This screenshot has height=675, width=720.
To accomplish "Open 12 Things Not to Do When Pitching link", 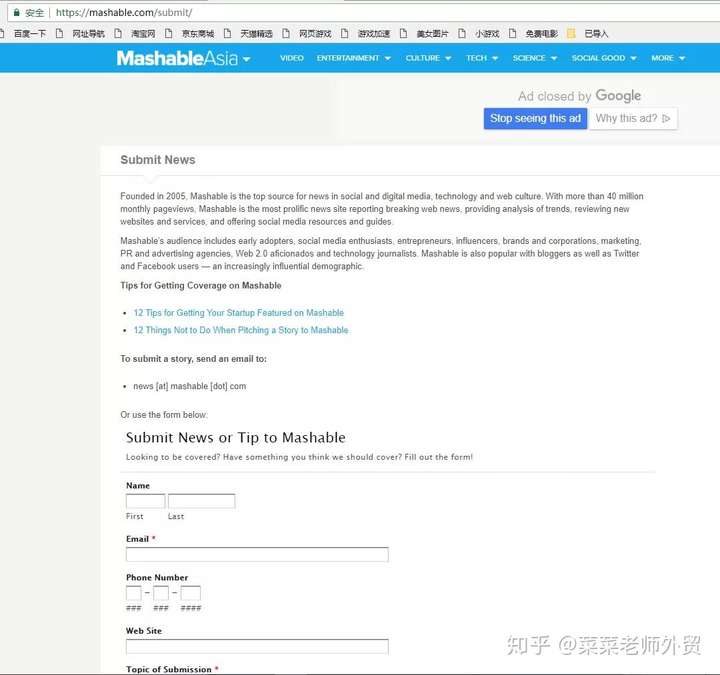I will [241, 330].
